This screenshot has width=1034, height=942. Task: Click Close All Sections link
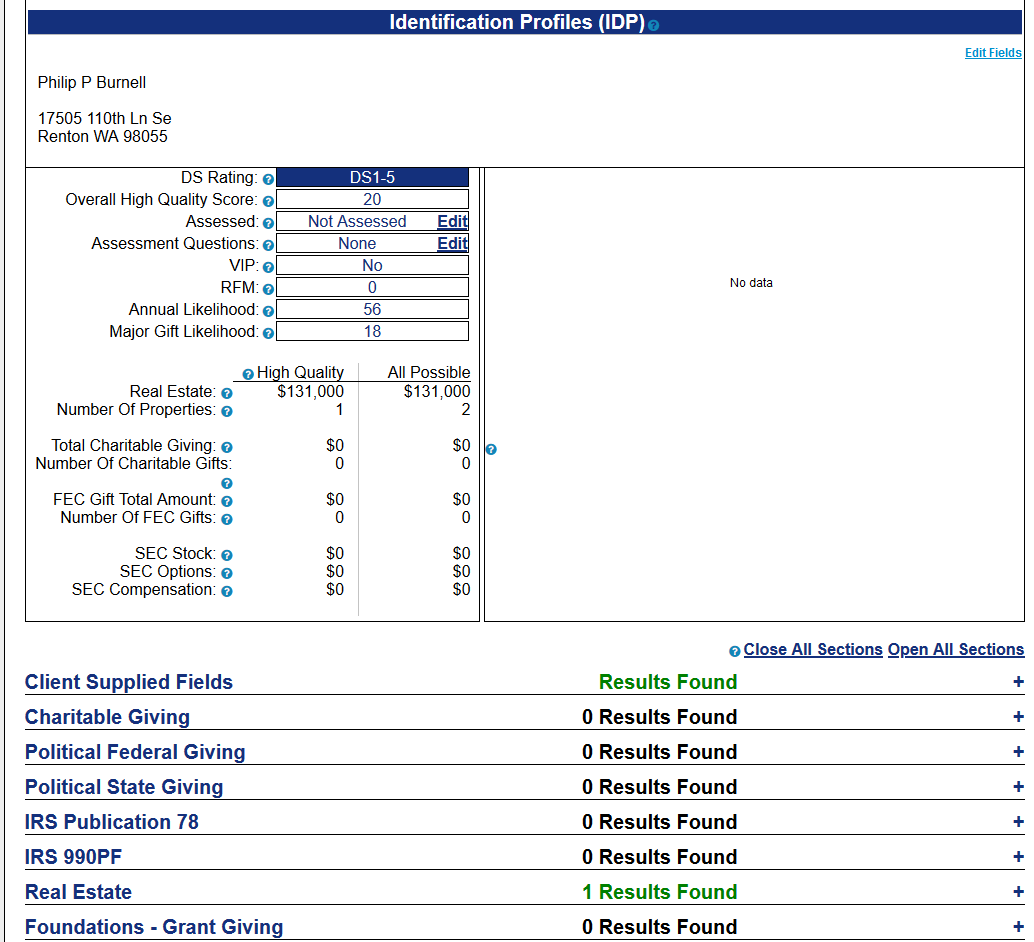tap(812, 650)
